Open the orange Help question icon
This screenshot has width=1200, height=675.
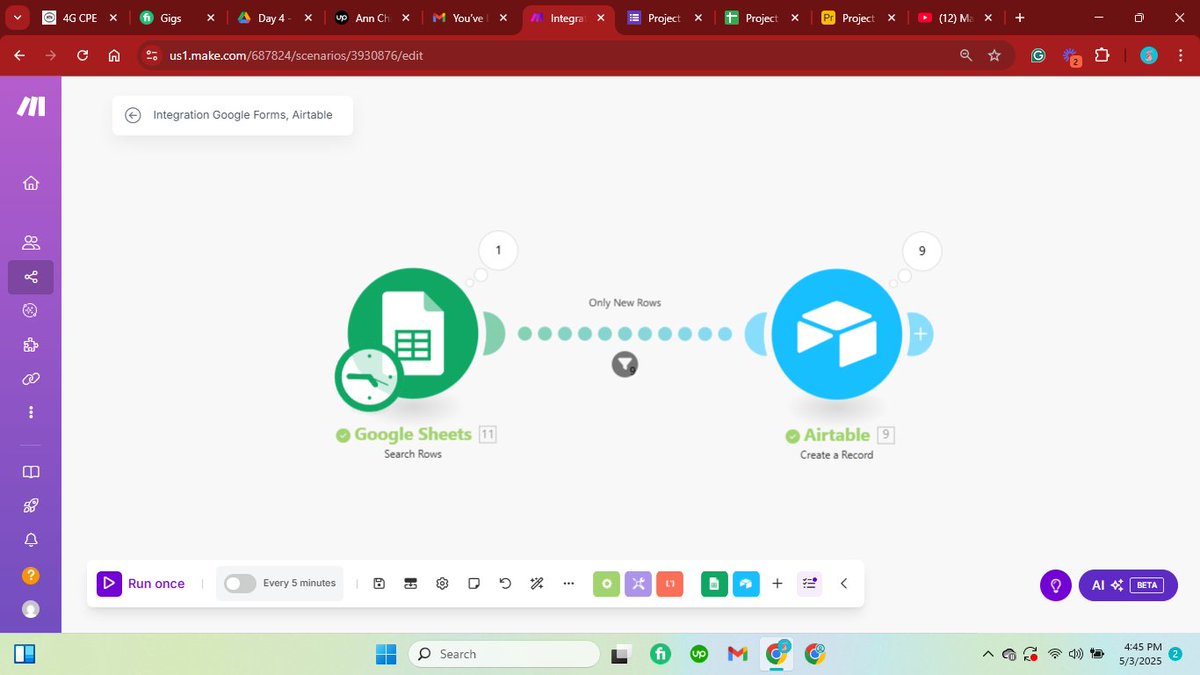point(31,575)
